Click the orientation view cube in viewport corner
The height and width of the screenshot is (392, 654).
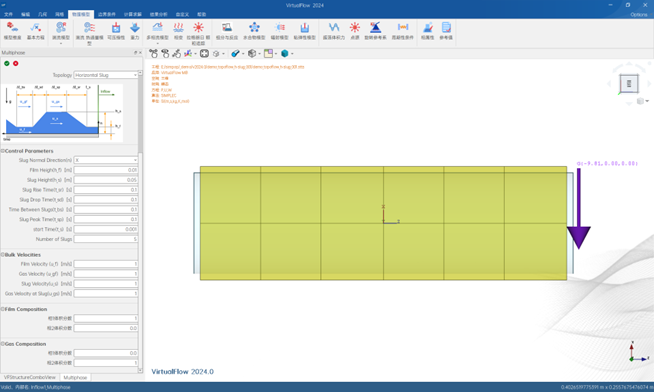pos(629,83)
